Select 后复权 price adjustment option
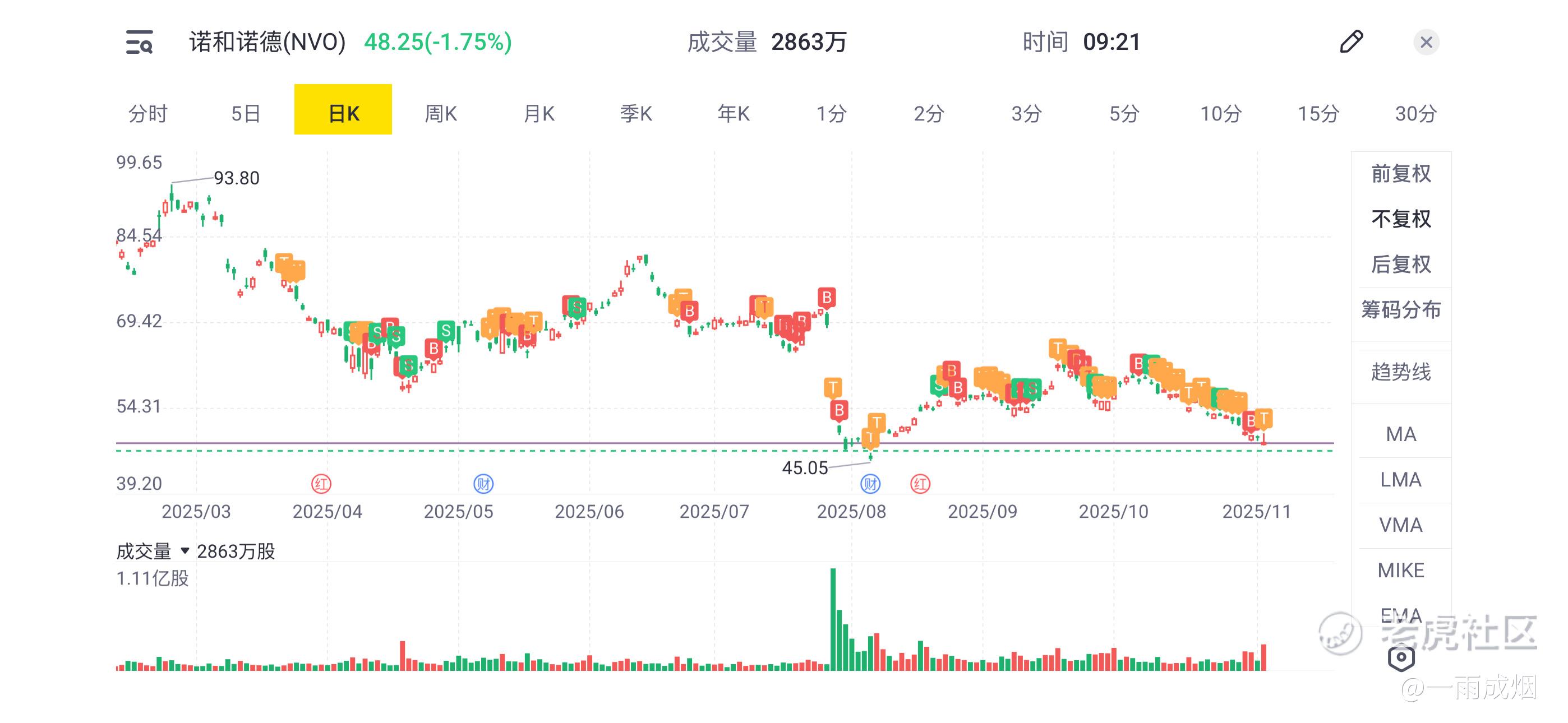Image resolution: width=1568 pixels, height=723 pixels. click(1401, 265)
